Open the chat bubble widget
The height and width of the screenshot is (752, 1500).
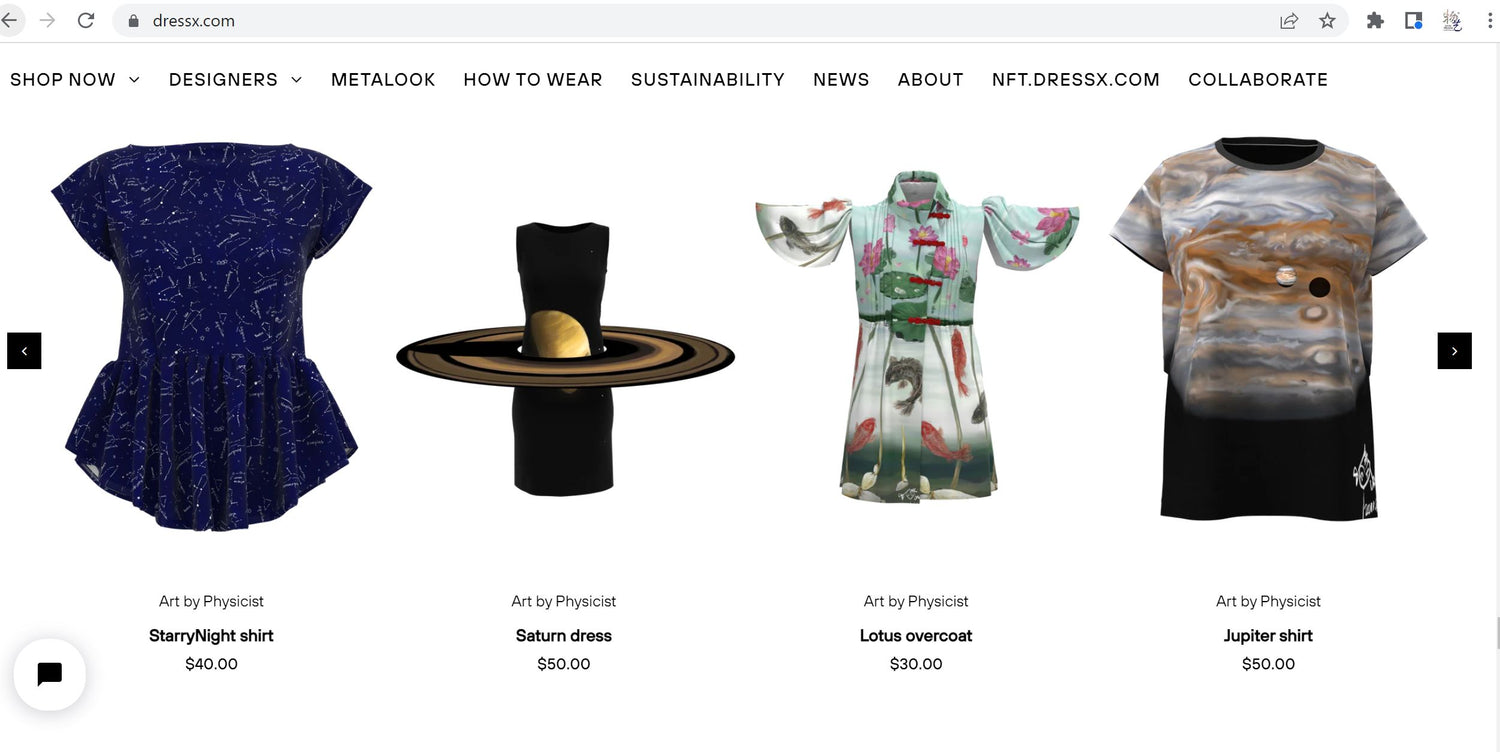click(49, 674)
